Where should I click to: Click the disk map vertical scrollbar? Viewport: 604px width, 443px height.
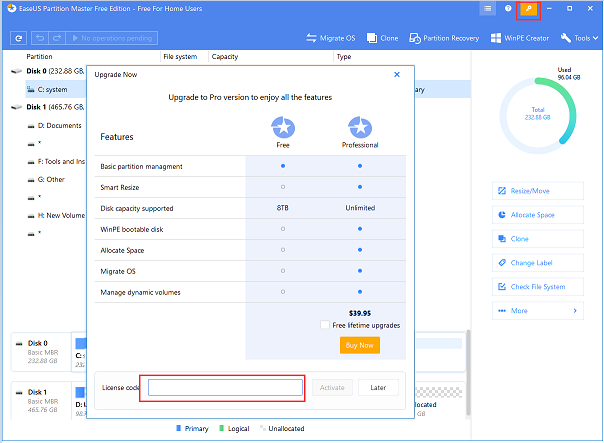point(468,373)
